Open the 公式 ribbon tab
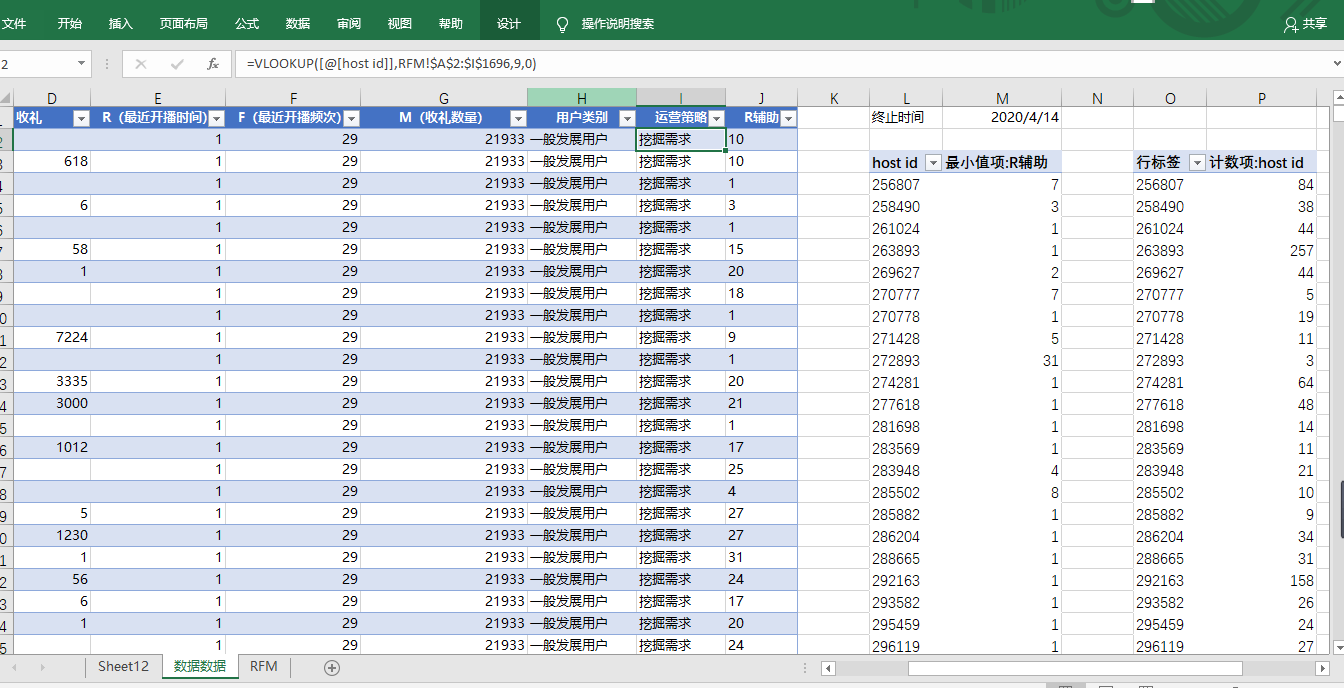Image resolution: width=1344 pixels, height=688 pixels. pyautogui.click(x=247, y=24)
